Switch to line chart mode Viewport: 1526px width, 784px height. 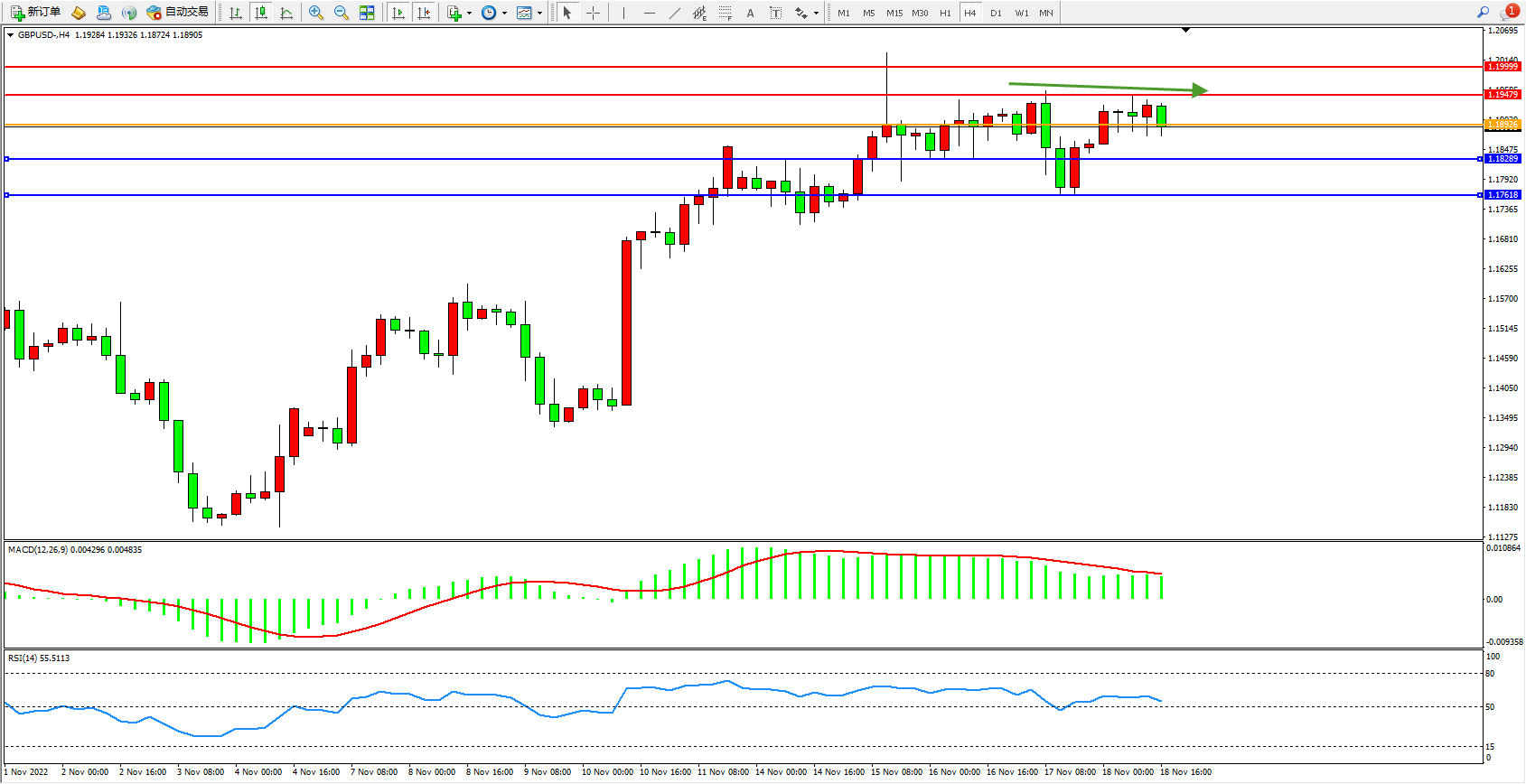pos(286,13)
